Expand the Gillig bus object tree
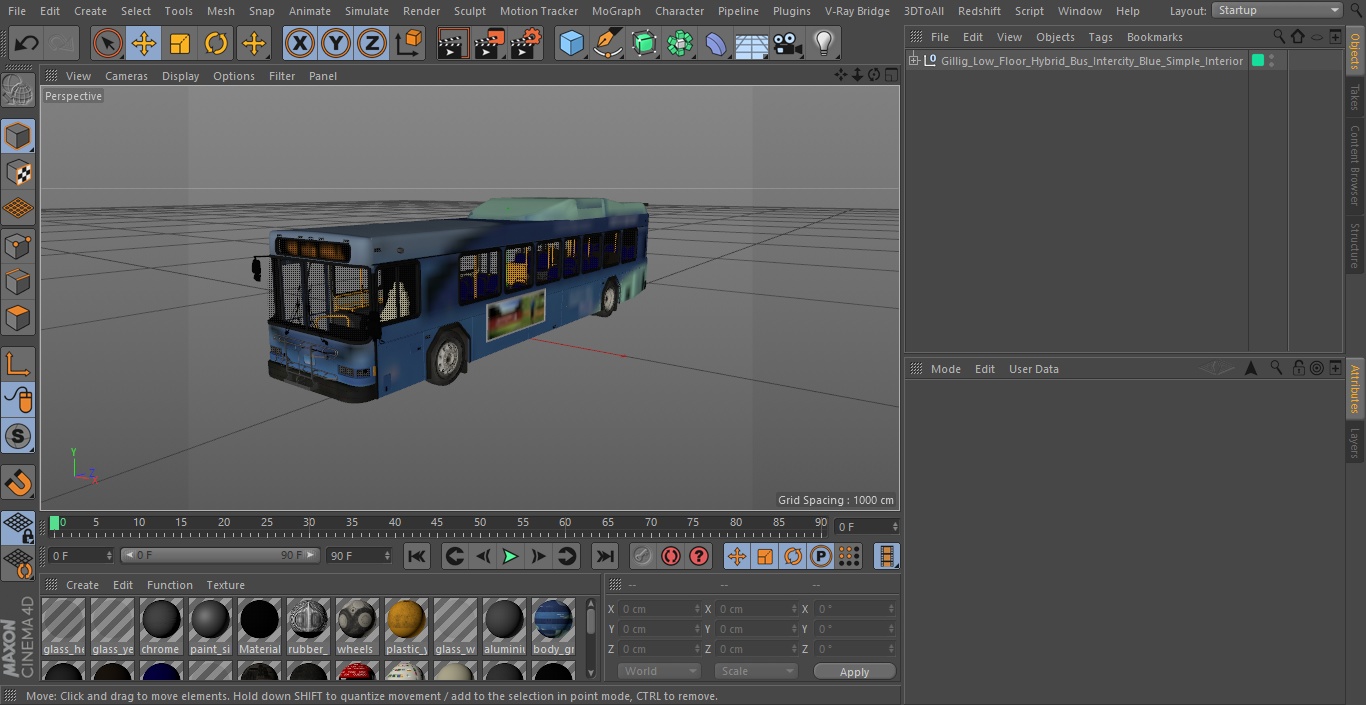1366x705 pixels. coord(913,61)
